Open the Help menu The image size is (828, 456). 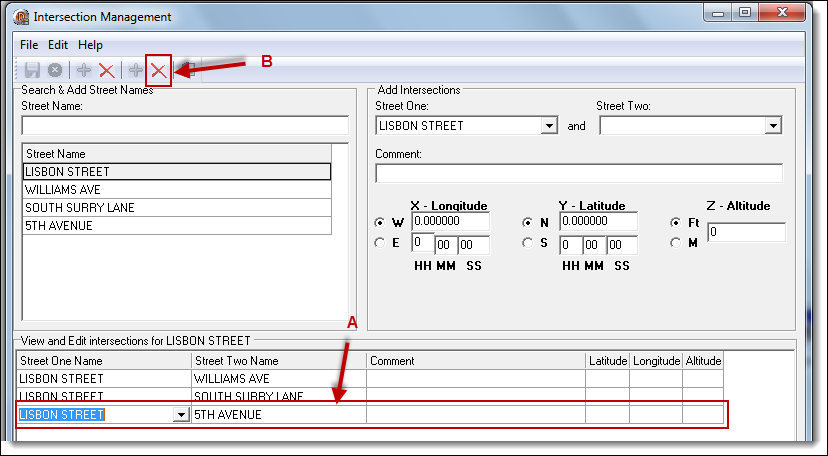pos(90,45)
